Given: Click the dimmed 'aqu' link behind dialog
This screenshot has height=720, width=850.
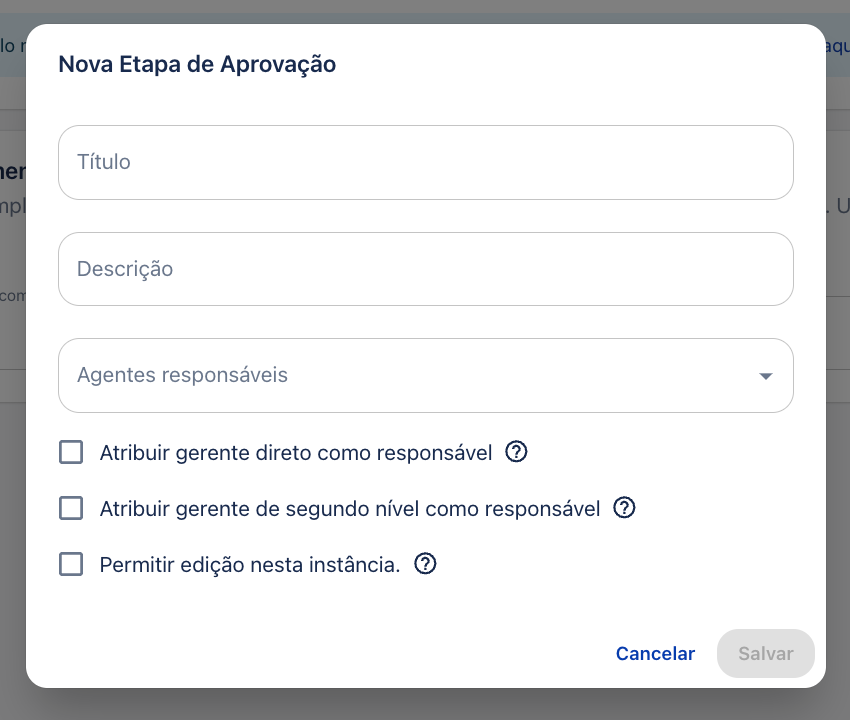Looking at the screenshot, I should point(838,46).
